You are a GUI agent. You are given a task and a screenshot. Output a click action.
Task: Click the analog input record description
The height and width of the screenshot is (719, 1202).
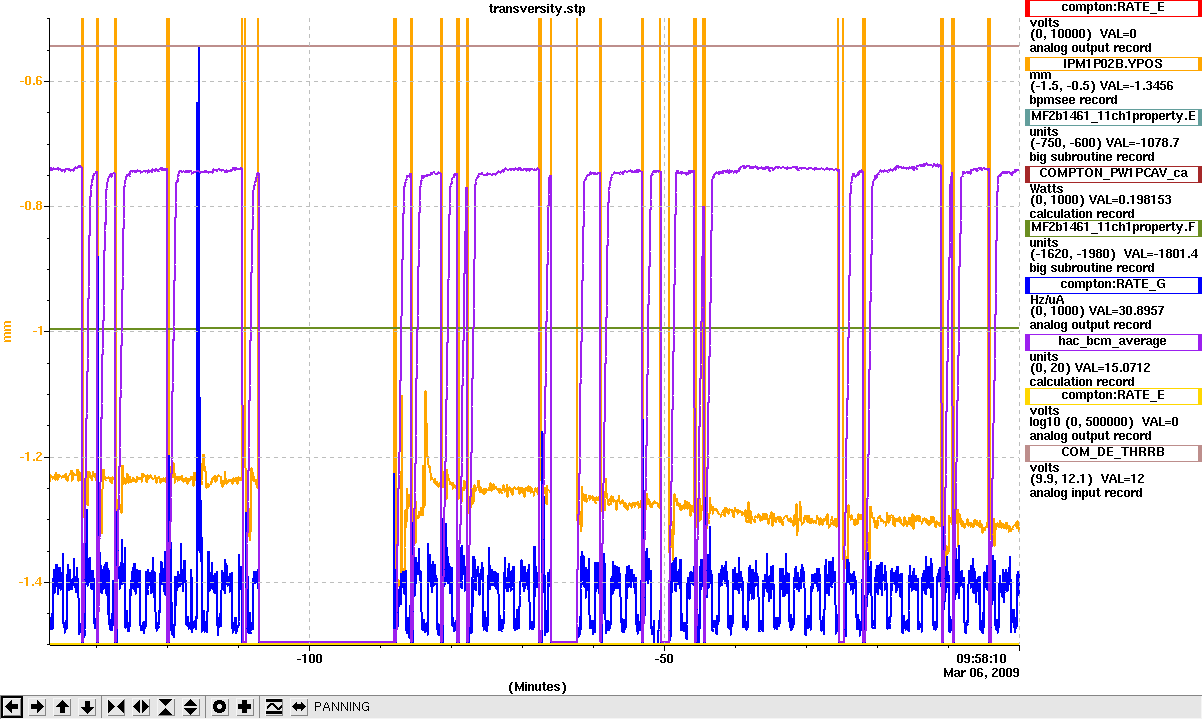tap(1086, 492)
